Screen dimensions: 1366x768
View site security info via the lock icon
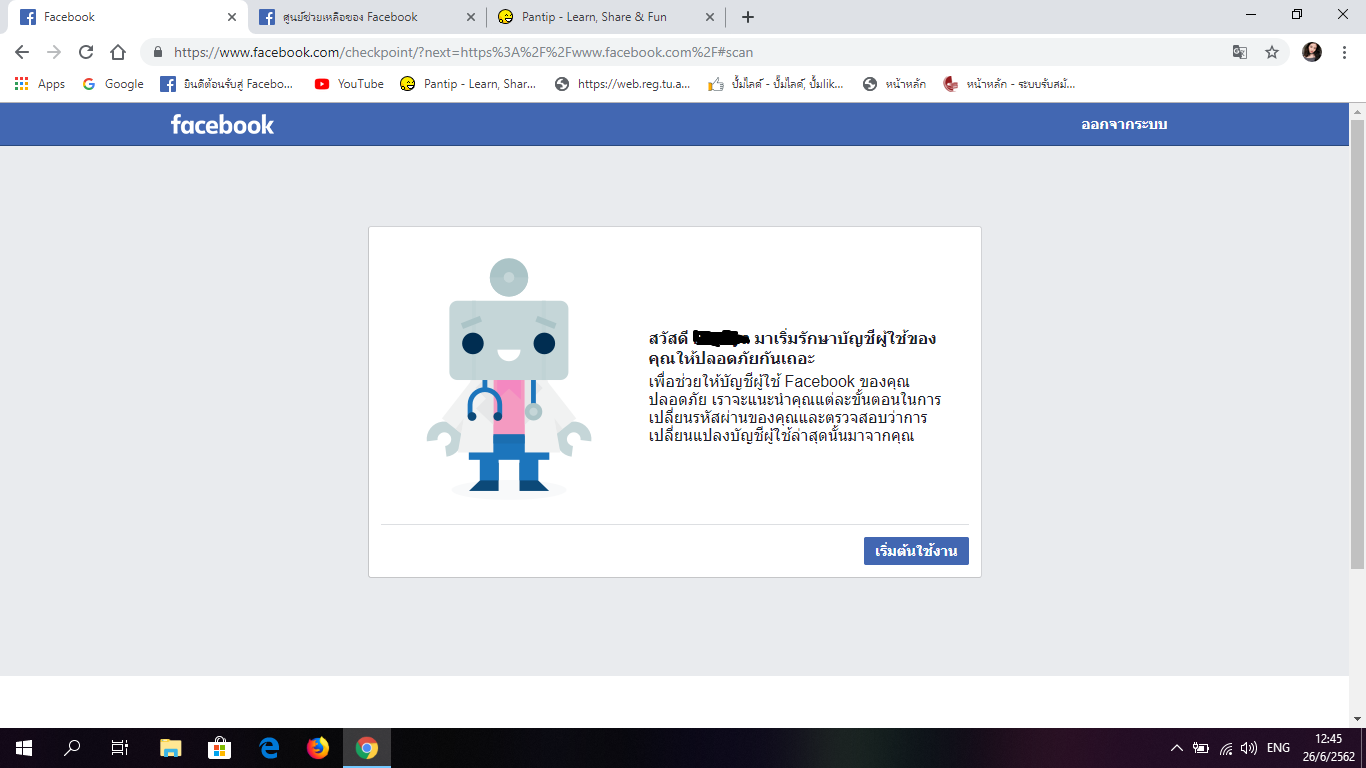[x=157, y=52]
